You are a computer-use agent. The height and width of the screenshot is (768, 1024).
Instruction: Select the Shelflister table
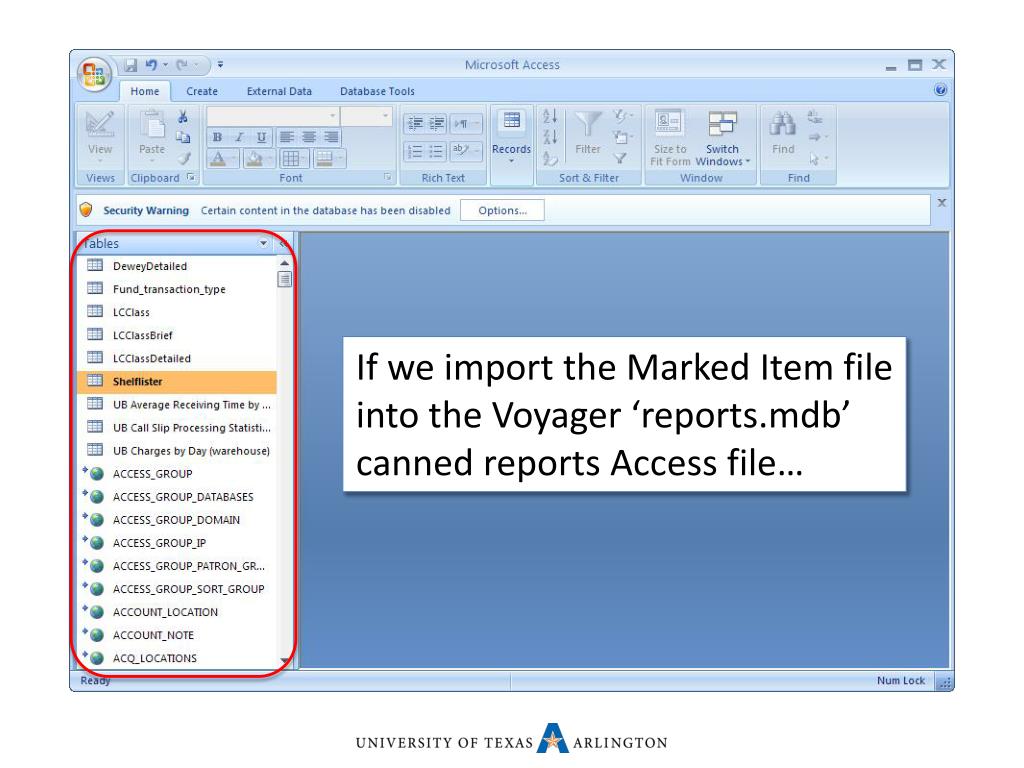177,381
